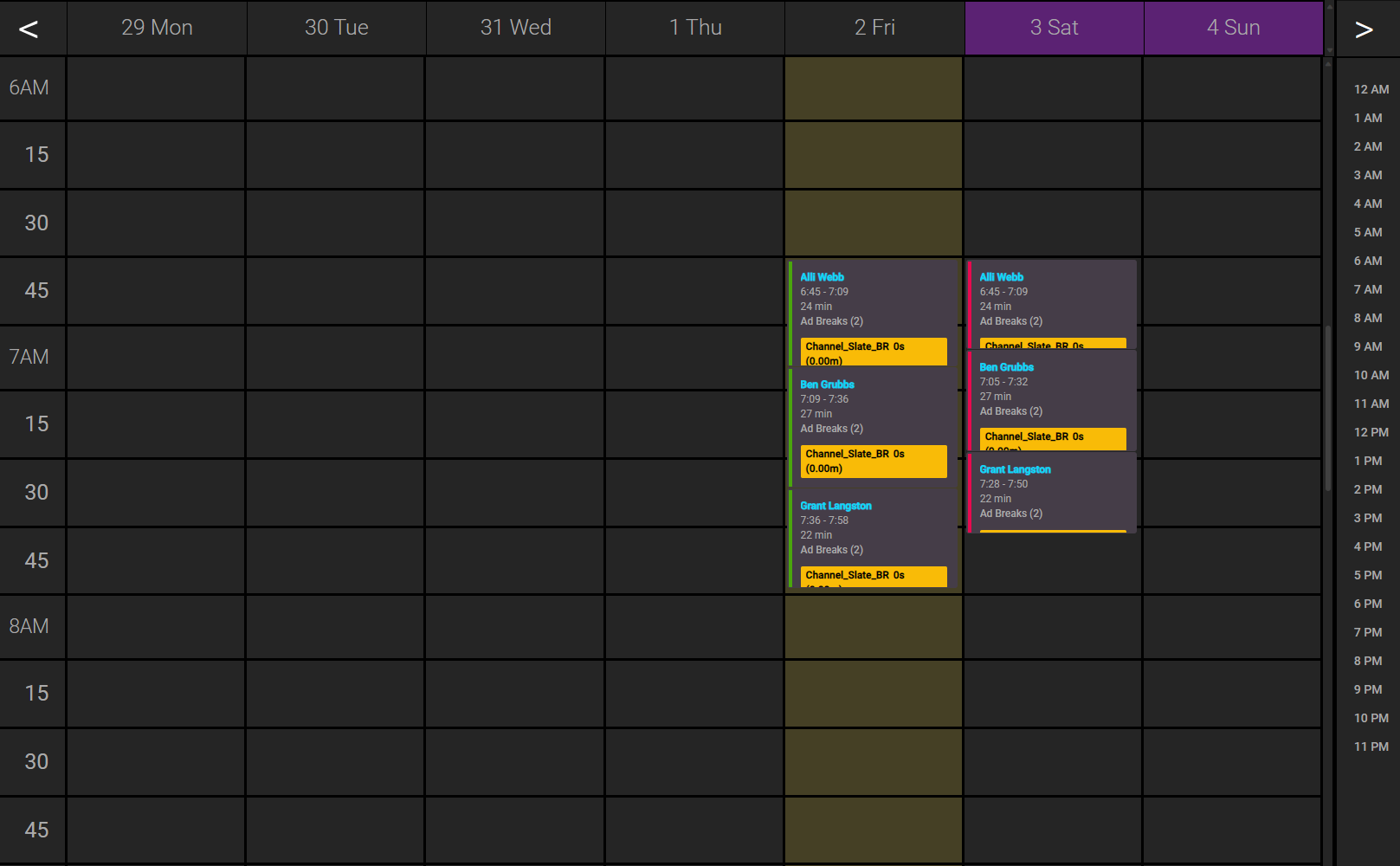Open Saturday's Grant Langston 7:28 event
This screenshot has height=866, width=1400.
pyautogui.click(x=1052, y=491)
